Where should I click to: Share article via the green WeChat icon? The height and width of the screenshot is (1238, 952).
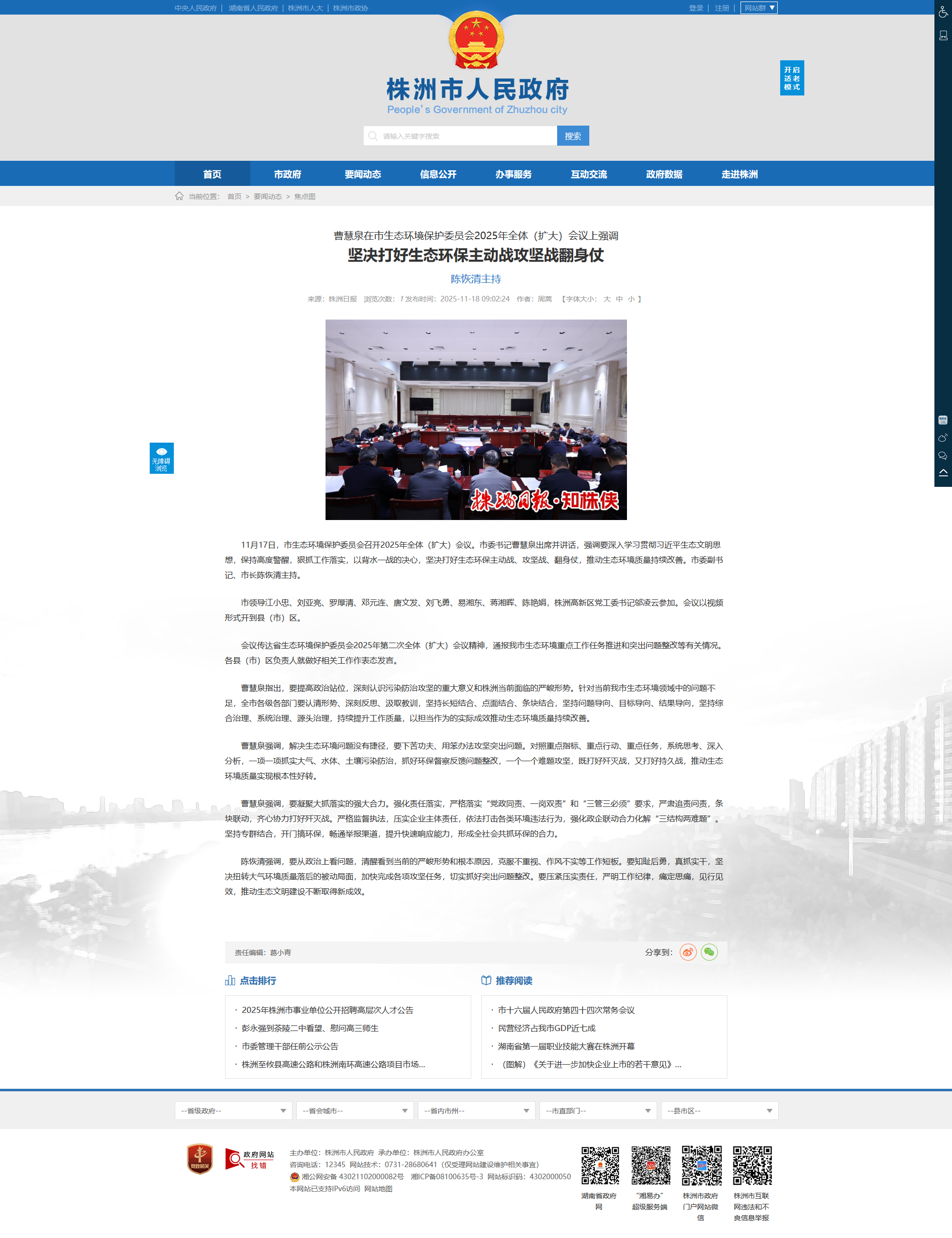(x=709, y=952)
